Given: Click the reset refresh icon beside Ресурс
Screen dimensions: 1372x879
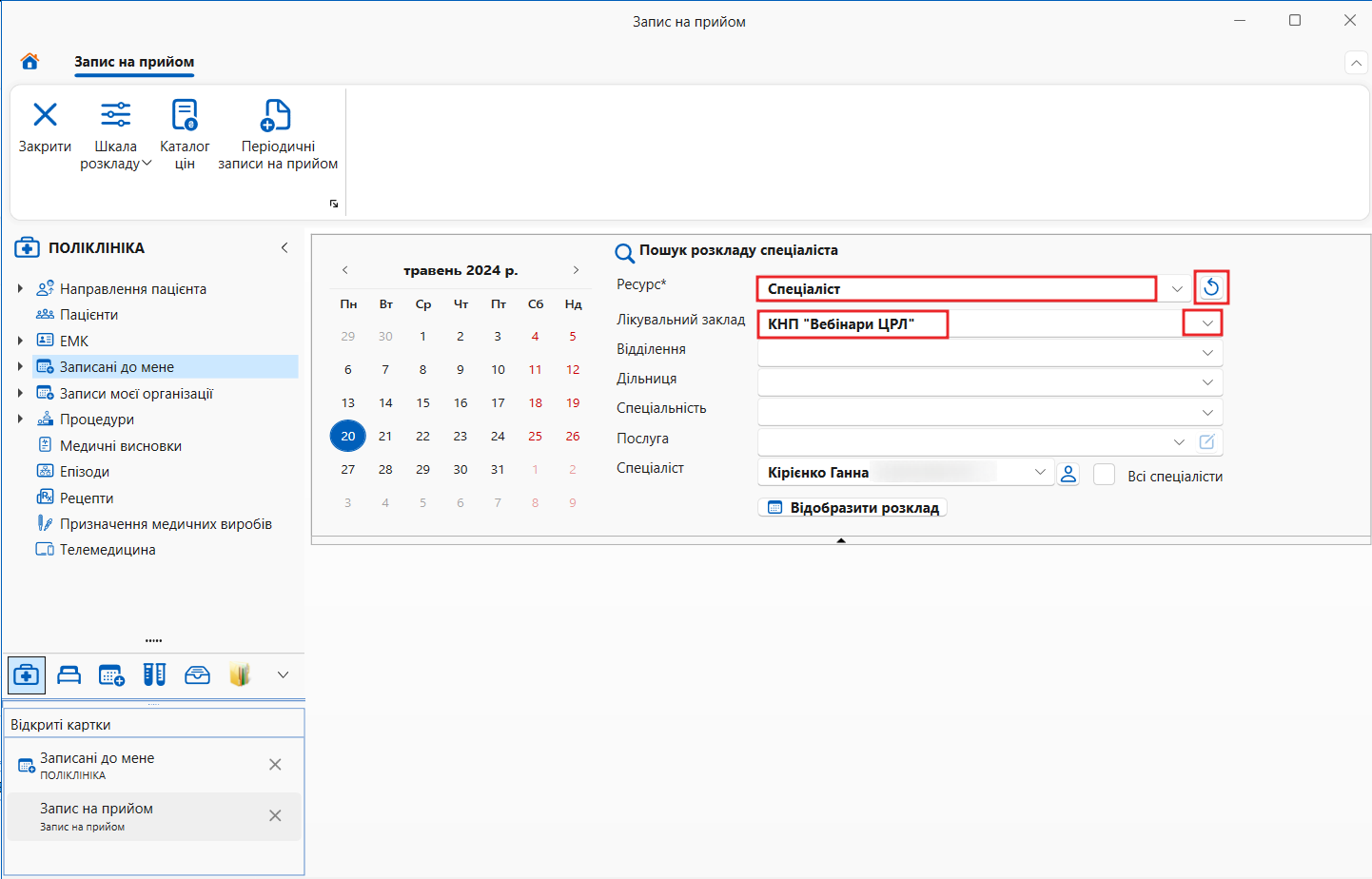Looking at the screenshot, I should pyautogui.click(x=1211, y=287).
